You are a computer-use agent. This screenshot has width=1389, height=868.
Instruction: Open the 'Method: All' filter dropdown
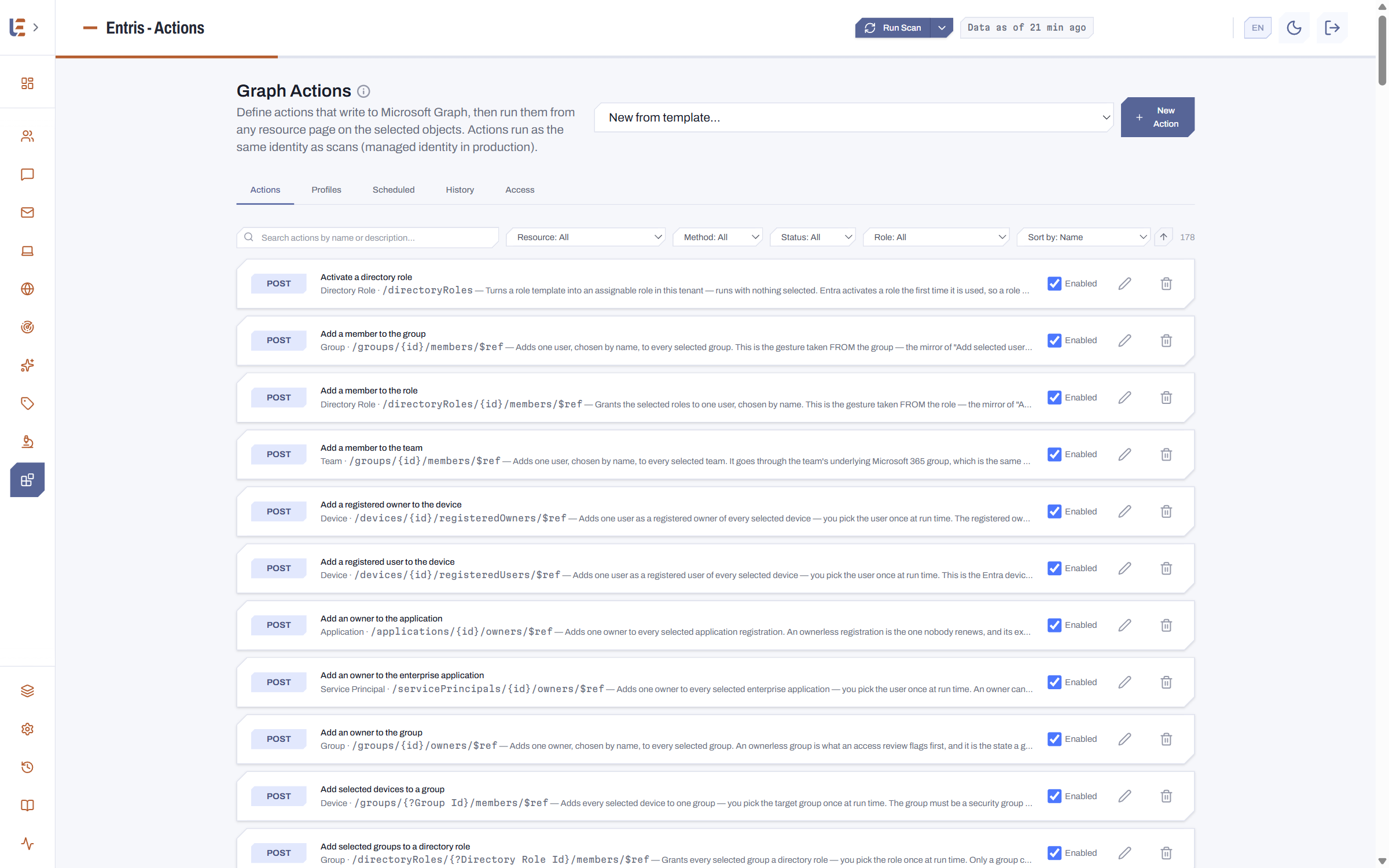coord(718,237)
